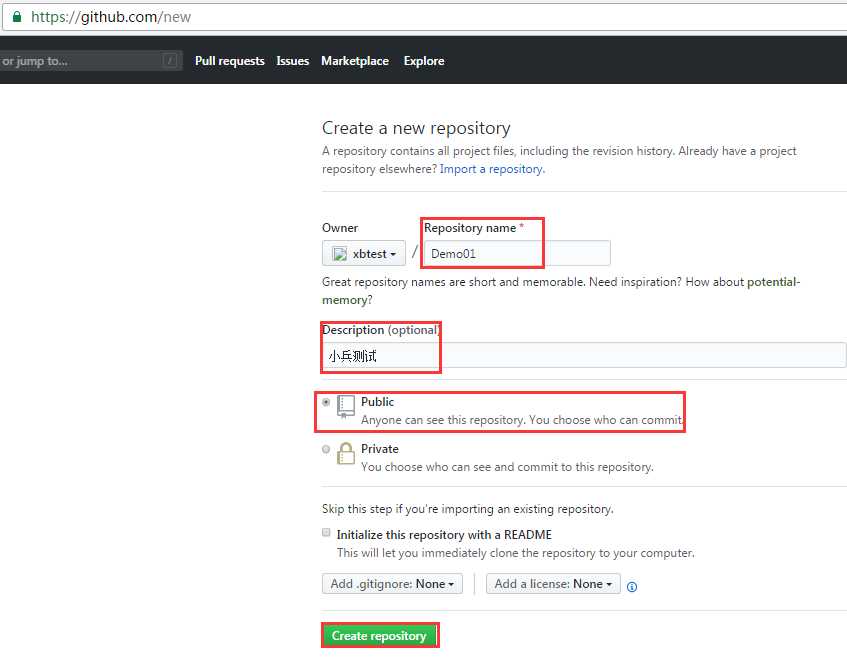Go to Explore in the header
The width and height of the screenshot is (847, 662).
(x=424, y=61)
